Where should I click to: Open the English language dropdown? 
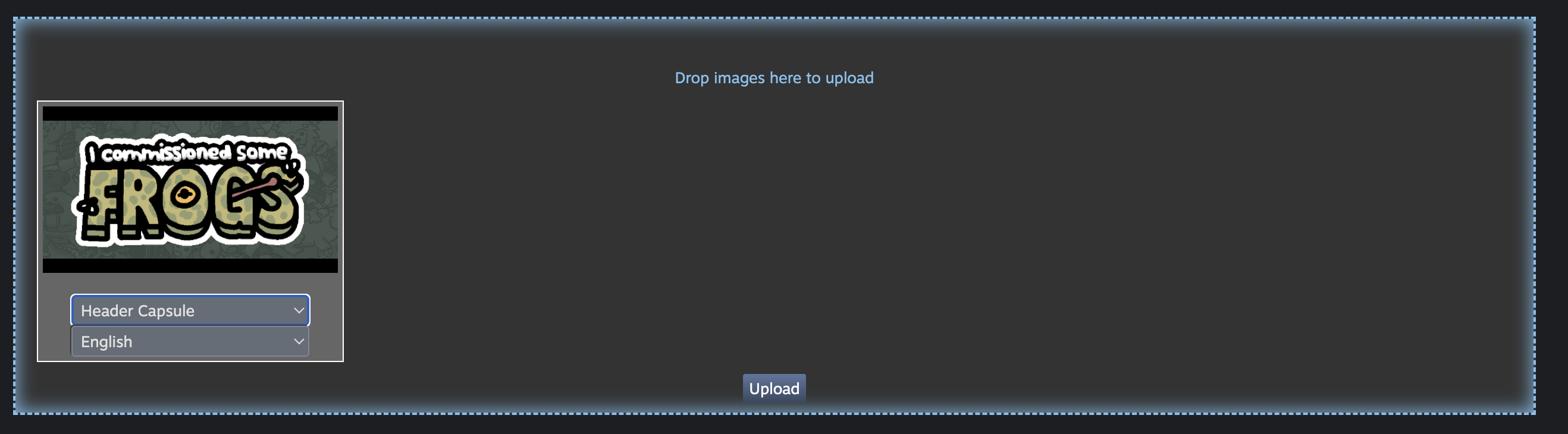point(190,341)
